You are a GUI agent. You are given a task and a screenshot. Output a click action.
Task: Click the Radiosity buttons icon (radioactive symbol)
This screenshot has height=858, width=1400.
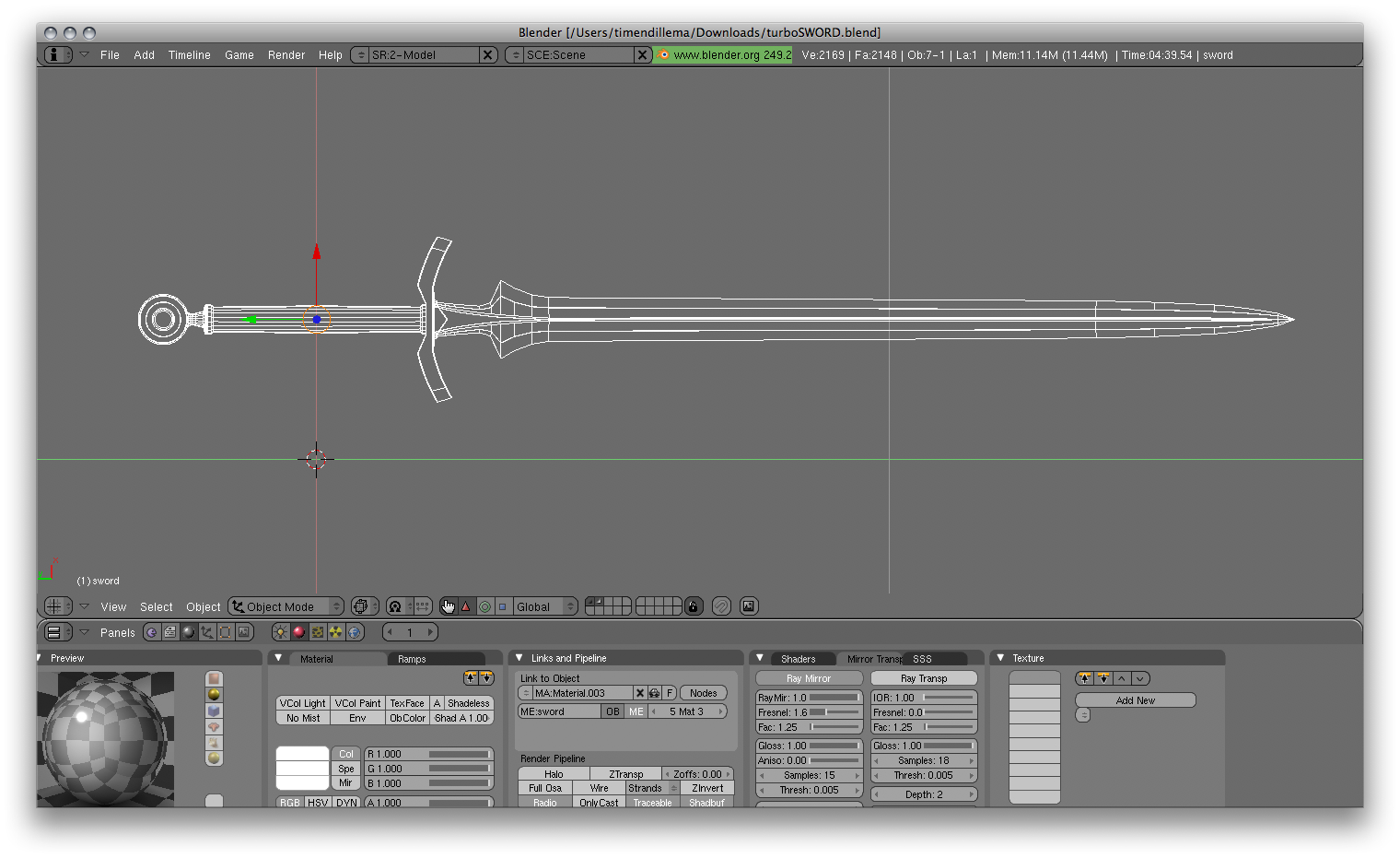click(x=336, y=632)
